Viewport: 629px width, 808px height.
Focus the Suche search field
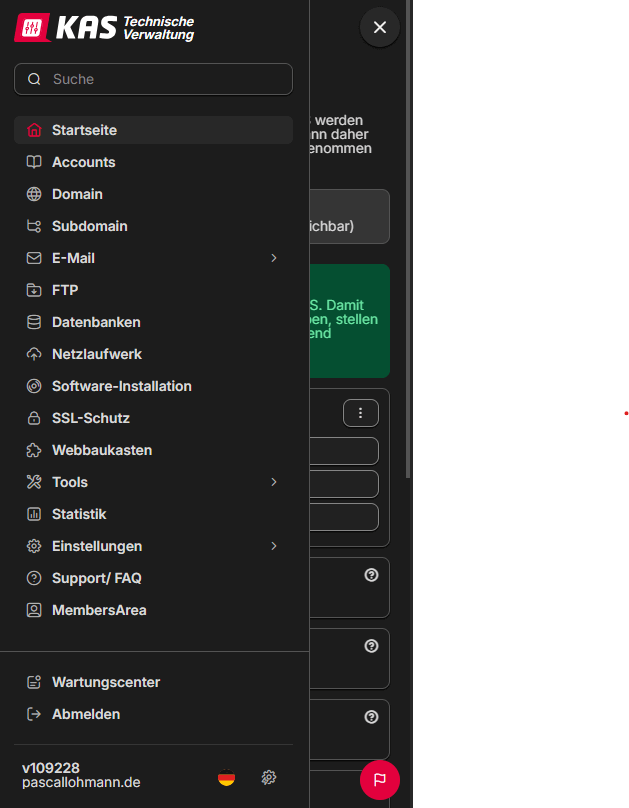(x=154, y=79)
